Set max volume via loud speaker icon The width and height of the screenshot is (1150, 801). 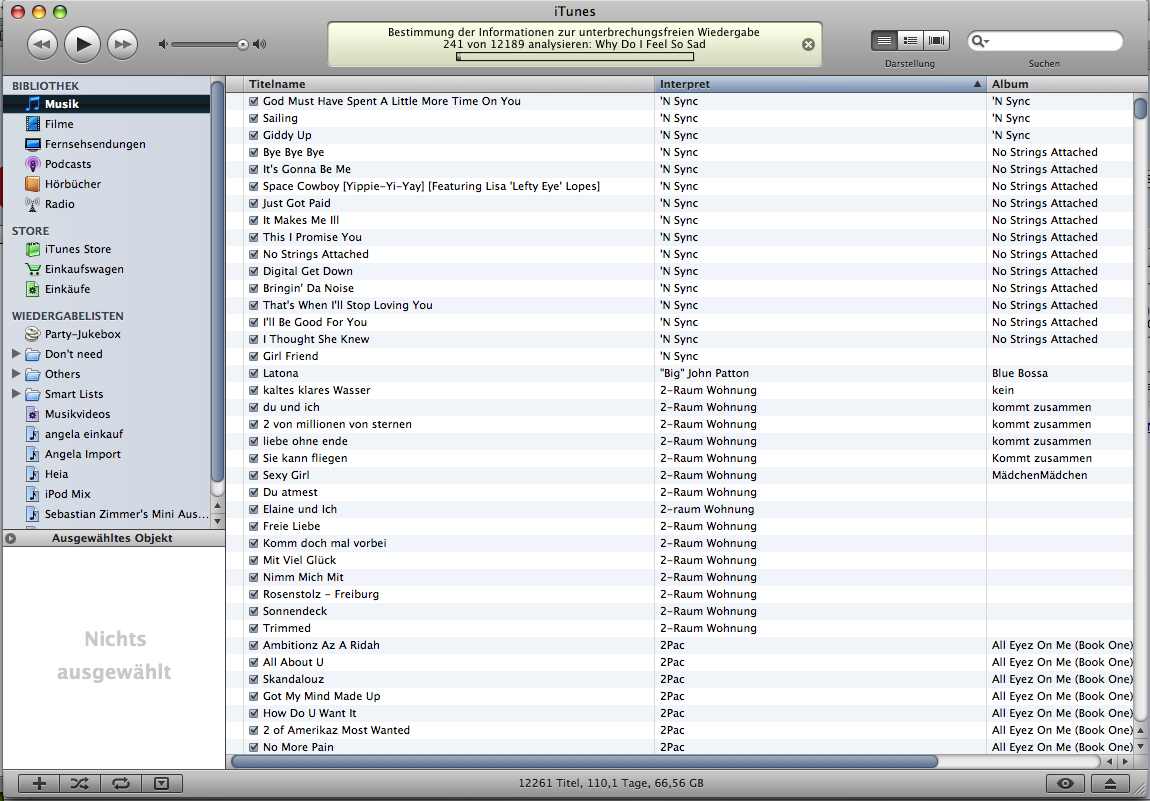point(259,44)
